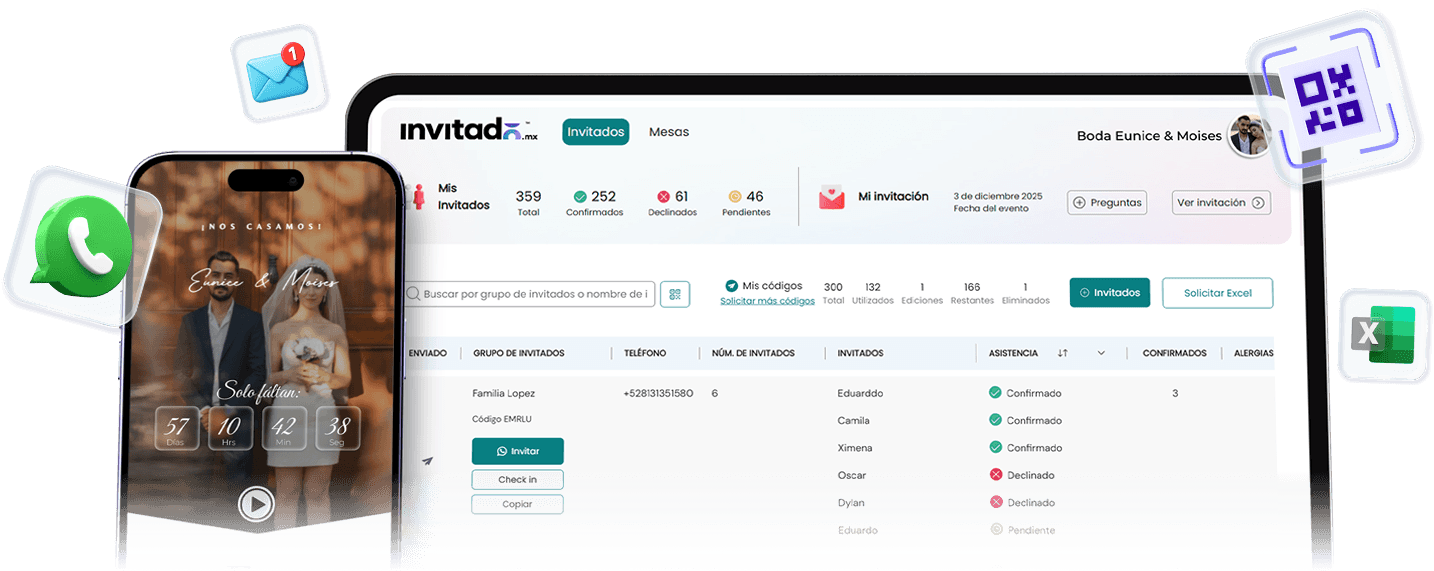Viewport: 1434px width, 571px height.
Task: Click the floating Excel icon
Action: [x=1384, y=335]
